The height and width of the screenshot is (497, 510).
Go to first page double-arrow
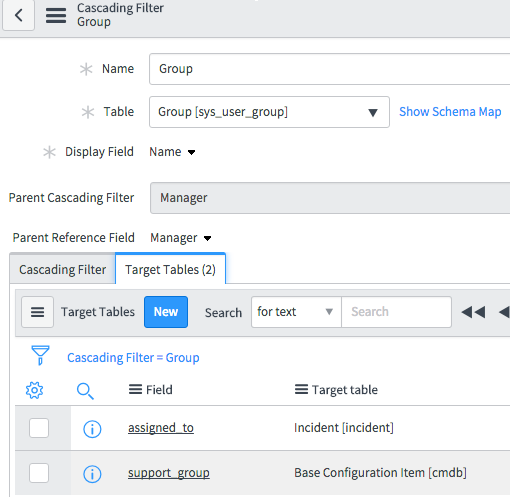[473, 312]
